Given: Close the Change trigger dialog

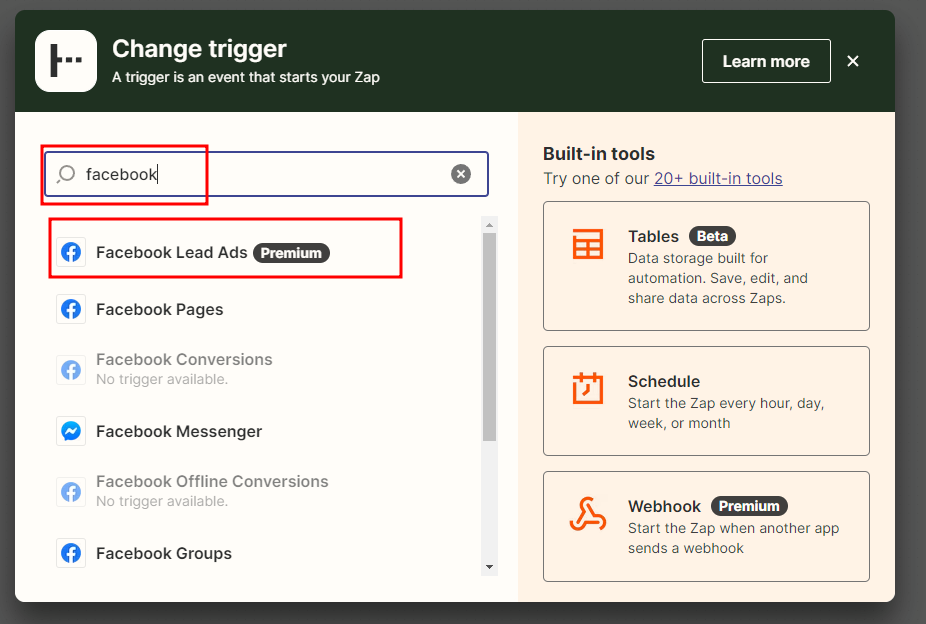Looking at the screenshot, I should [852, 61].
